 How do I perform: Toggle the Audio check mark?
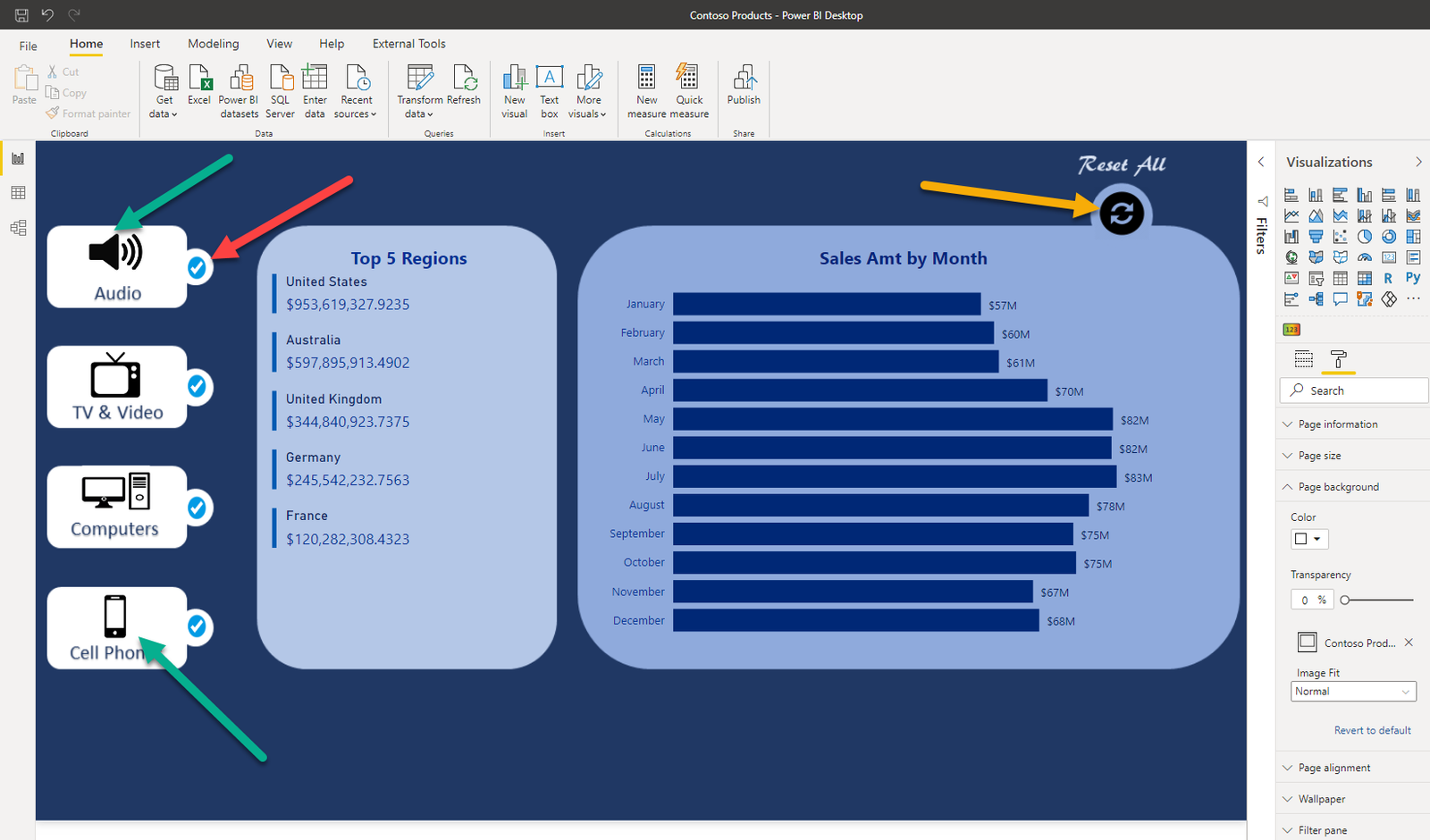(197, 267)
